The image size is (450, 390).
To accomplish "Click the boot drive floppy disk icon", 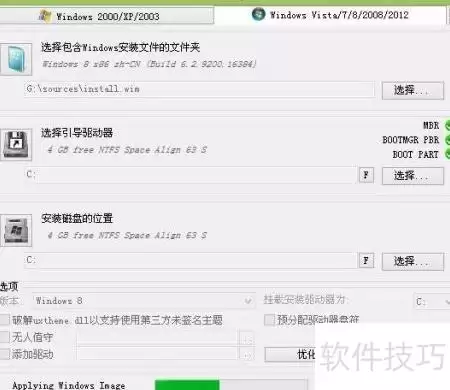I will tap(16, 144).
